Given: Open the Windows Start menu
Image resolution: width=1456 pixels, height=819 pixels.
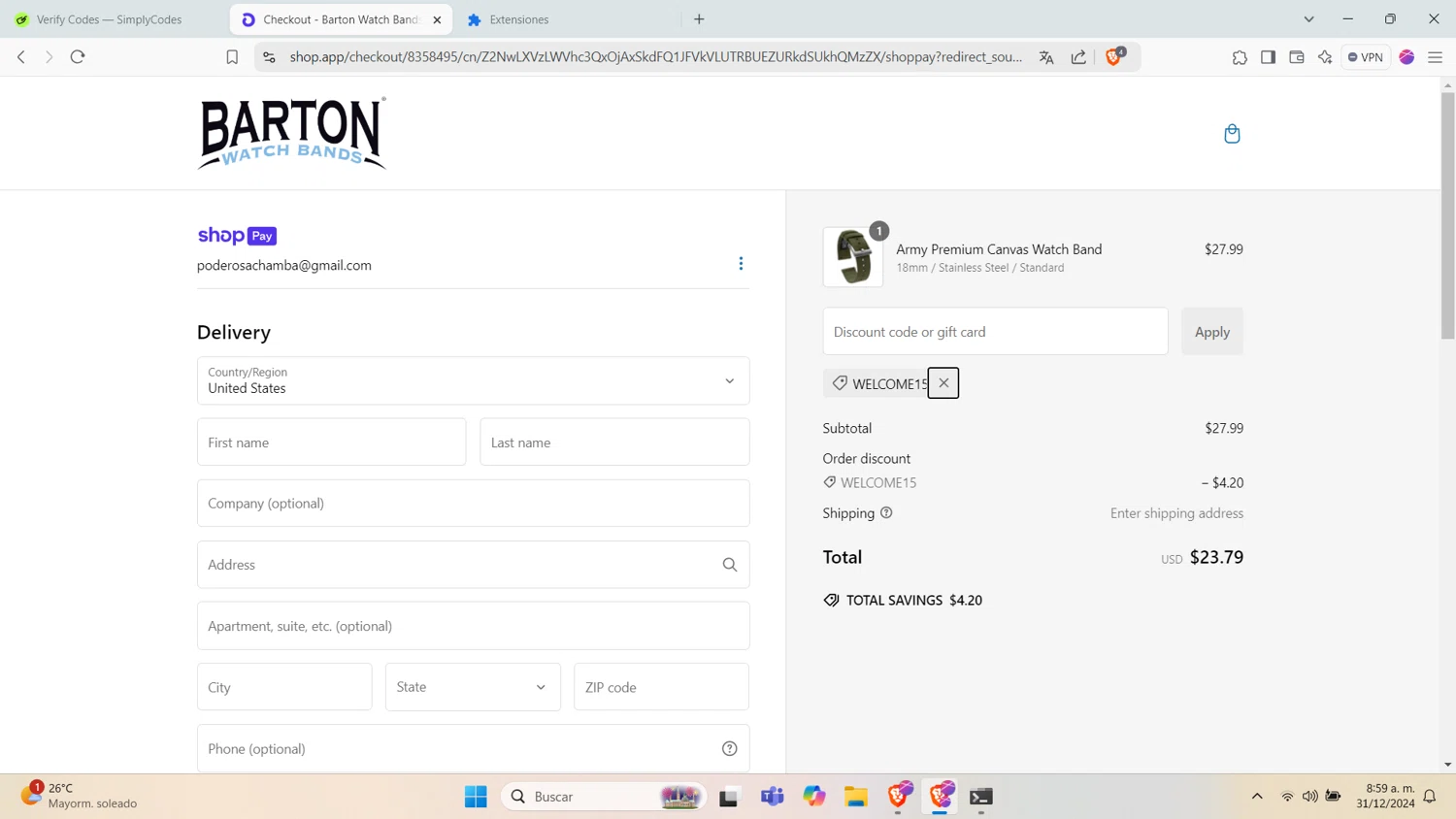Looking at the screenshot, I should 476,797.
